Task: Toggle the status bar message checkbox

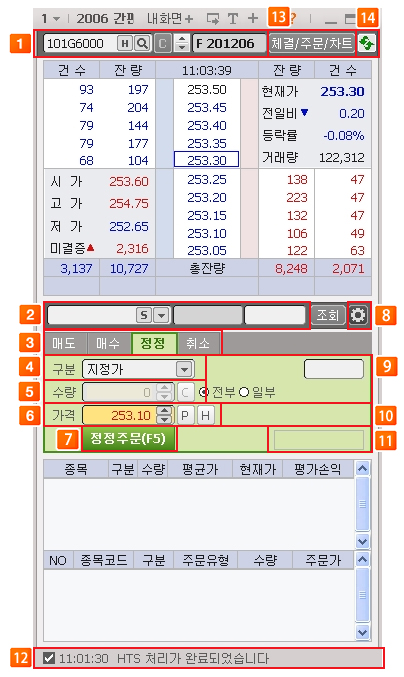Action: pyautogui.click(x=49, y=658)
